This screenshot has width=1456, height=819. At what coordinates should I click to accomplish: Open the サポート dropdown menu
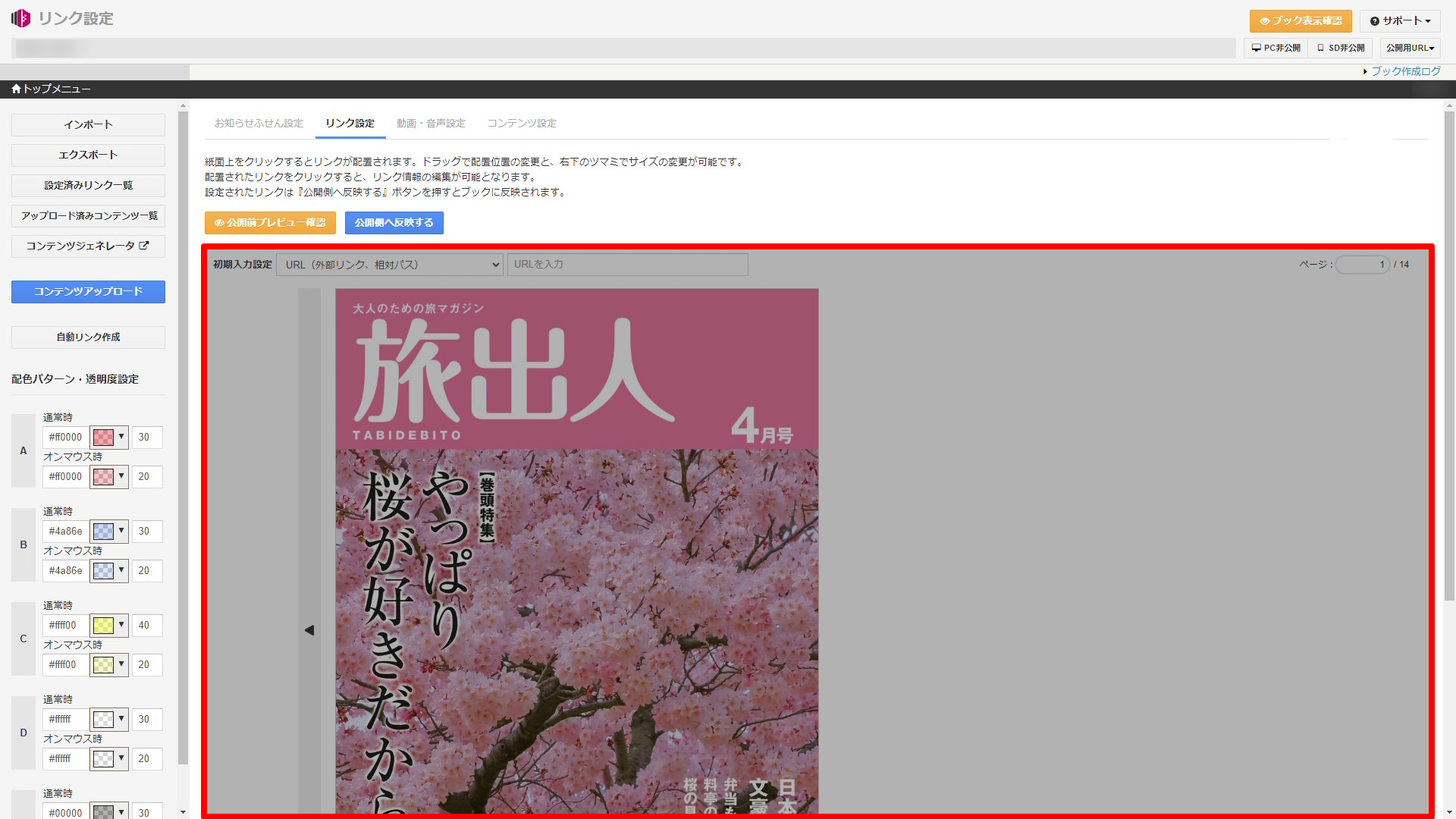click(x=1399, y=21)
